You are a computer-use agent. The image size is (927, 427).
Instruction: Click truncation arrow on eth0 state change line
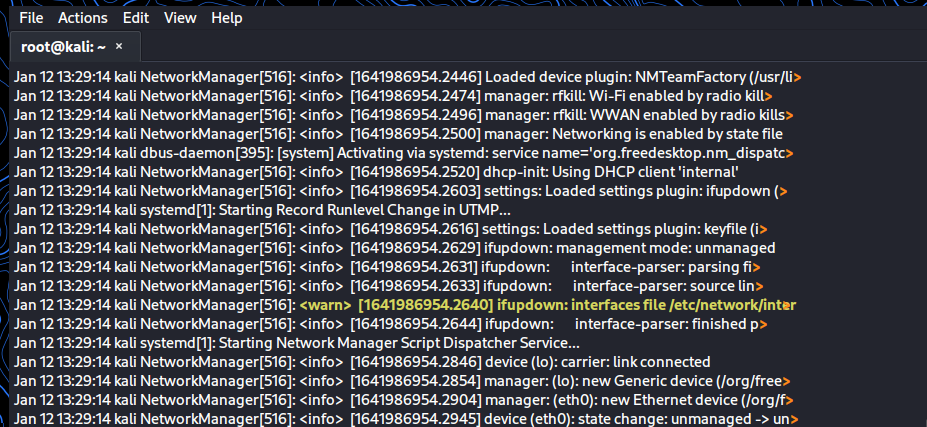(x=795, y=419)
